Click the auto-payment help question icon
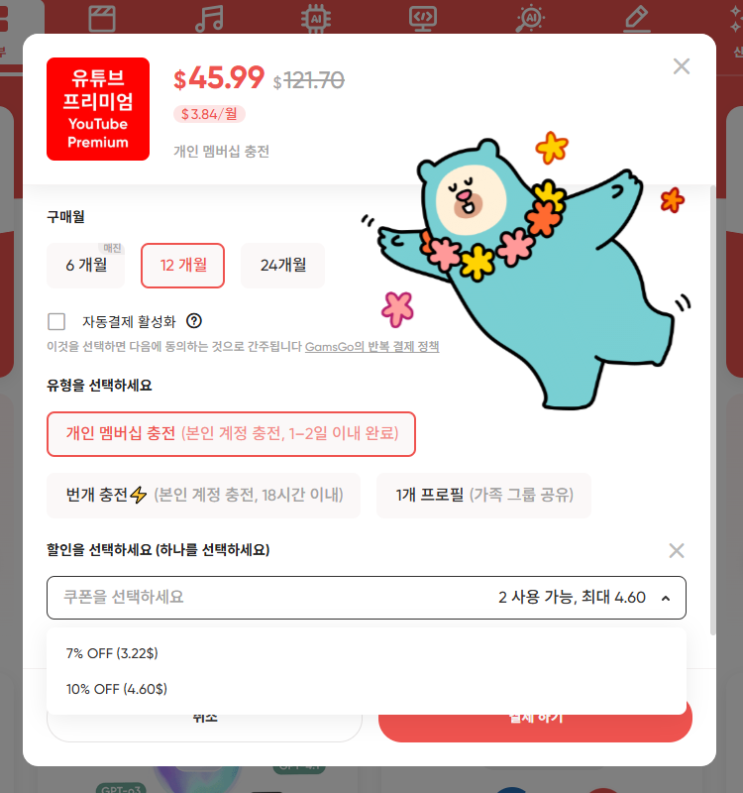This screenshot has height=793, width=743. (x=194, y=321)
